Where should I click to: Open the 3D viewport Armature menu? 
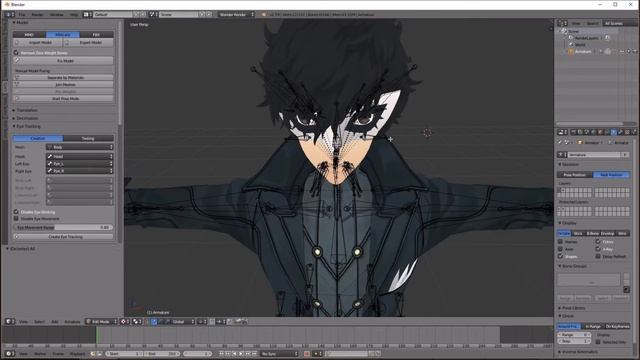pyautogui.click(x=72, y=322)
